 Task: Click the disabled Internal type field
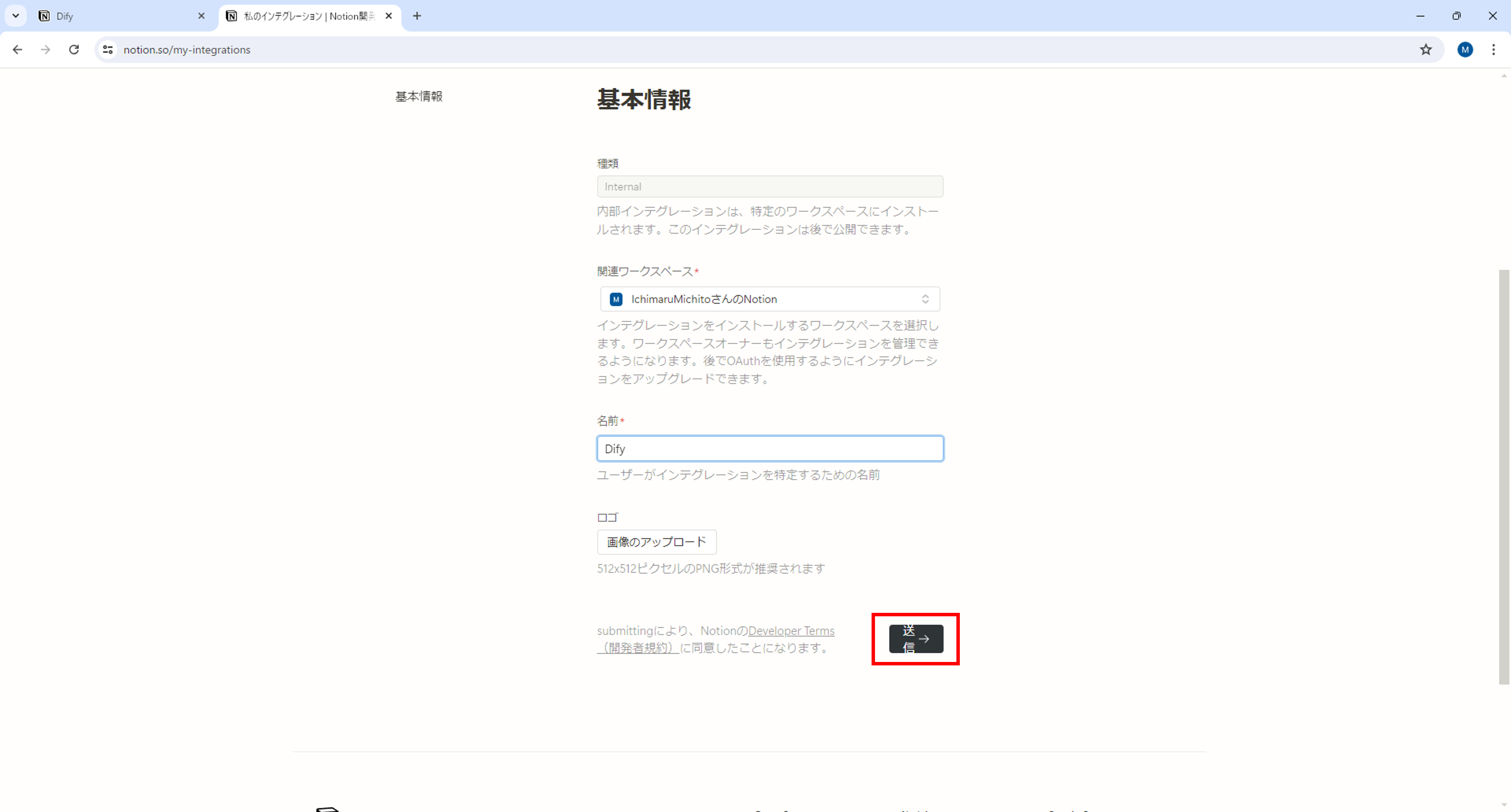tap(769, 186)
